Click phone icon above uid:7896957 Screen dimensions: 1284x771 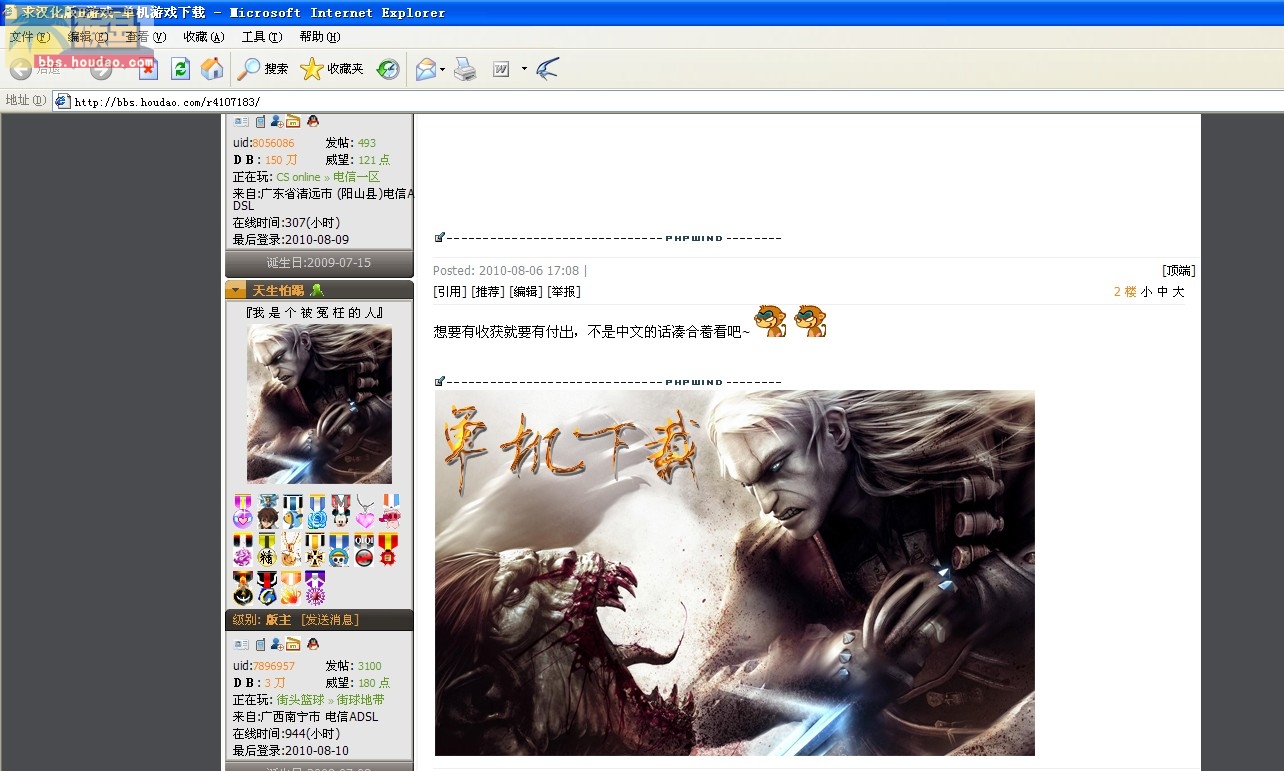260,644
